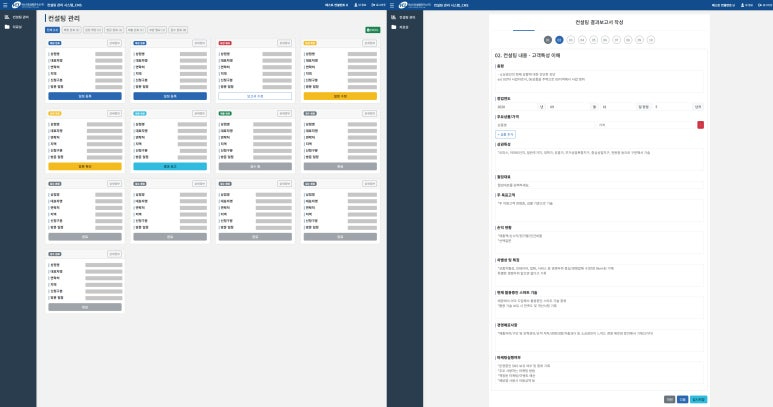Click the 컨설팅 관리 sidebar icon beside the card list

[x=7, y=18]
